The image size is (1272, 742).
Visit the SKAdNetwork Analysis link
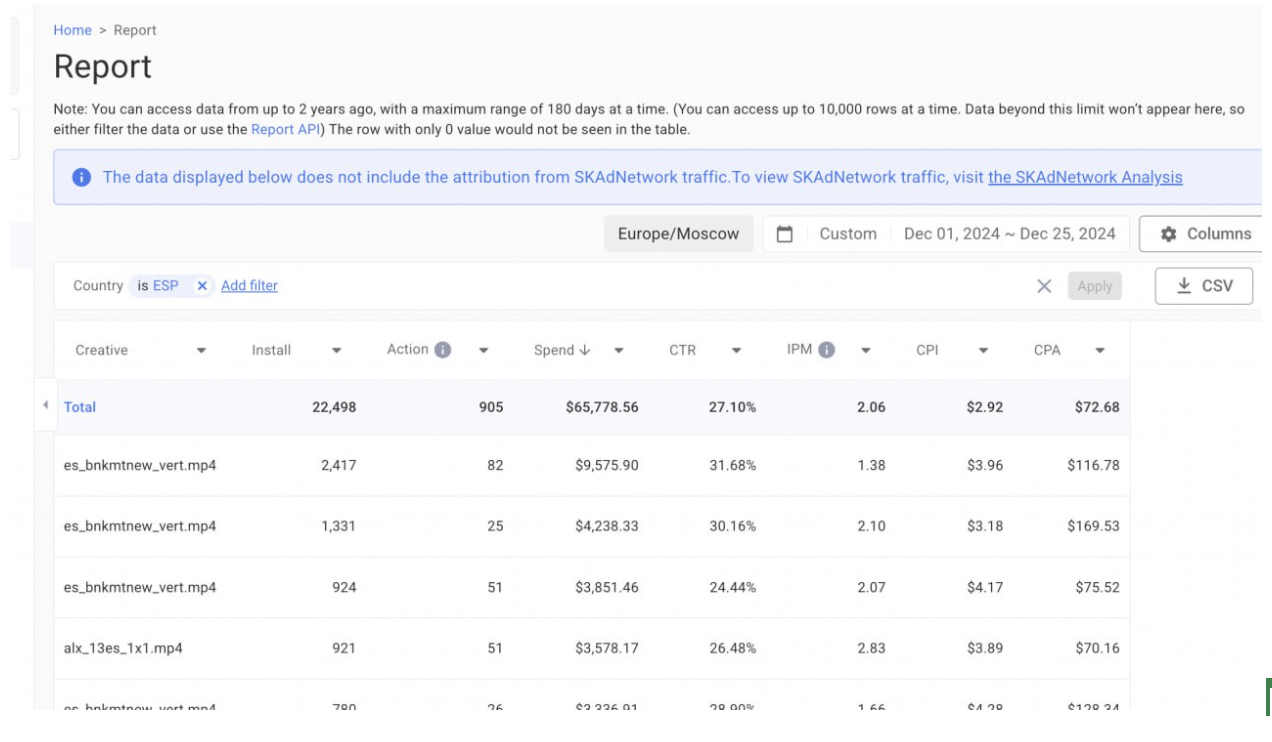point(1085,177)
